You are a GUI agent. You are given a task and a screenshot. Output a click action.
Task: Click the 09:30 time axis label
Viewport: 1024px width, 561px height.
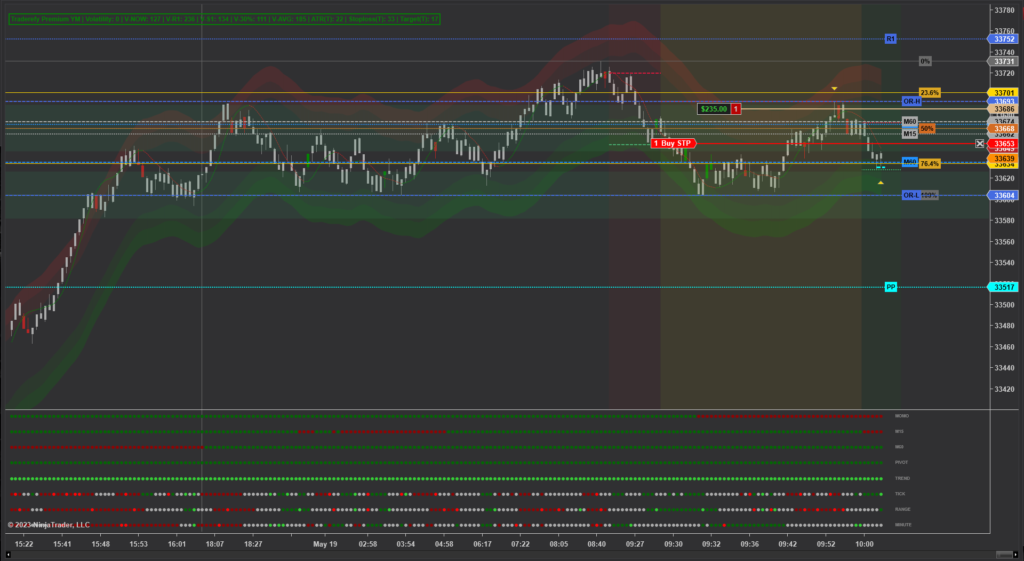[673, 544]
